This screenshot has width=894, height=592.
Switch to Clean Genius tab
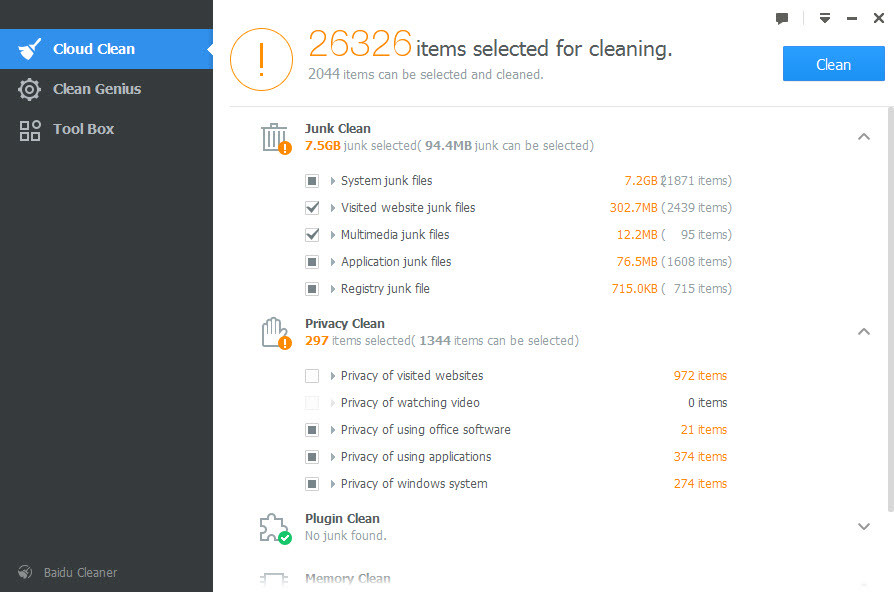click(x=106, y=89)
